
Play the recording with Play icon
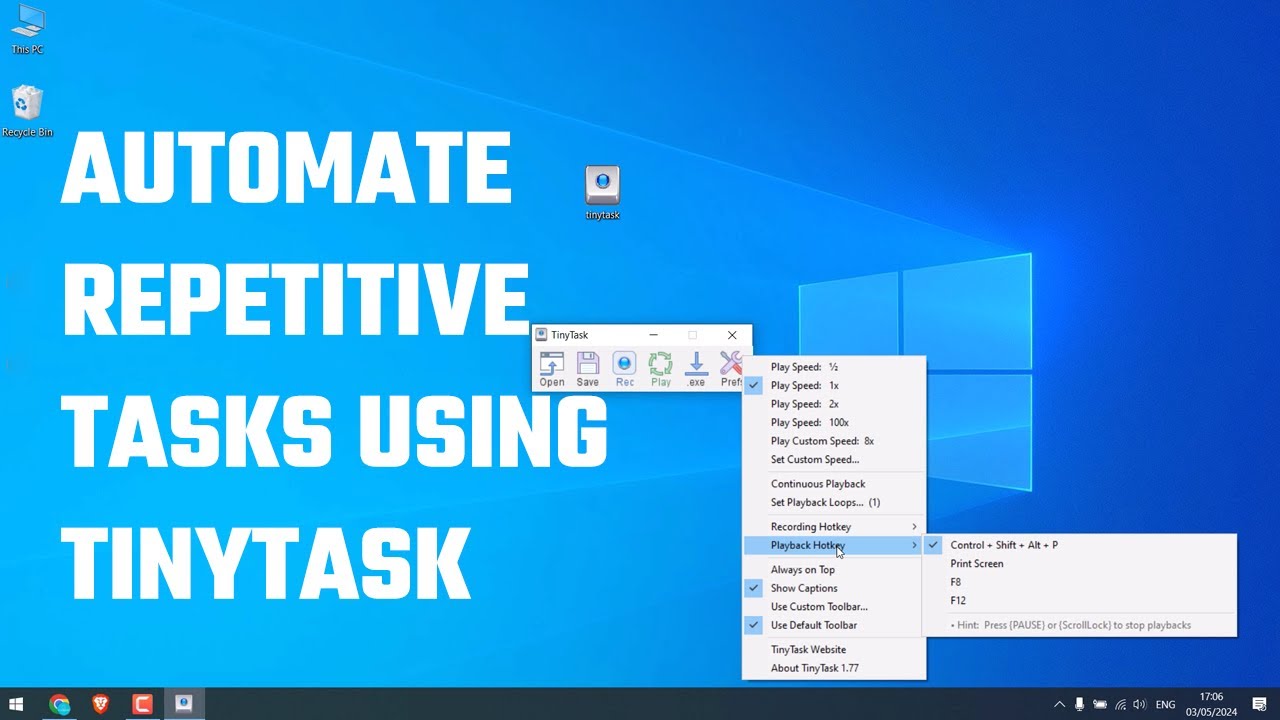click(661, 368)
